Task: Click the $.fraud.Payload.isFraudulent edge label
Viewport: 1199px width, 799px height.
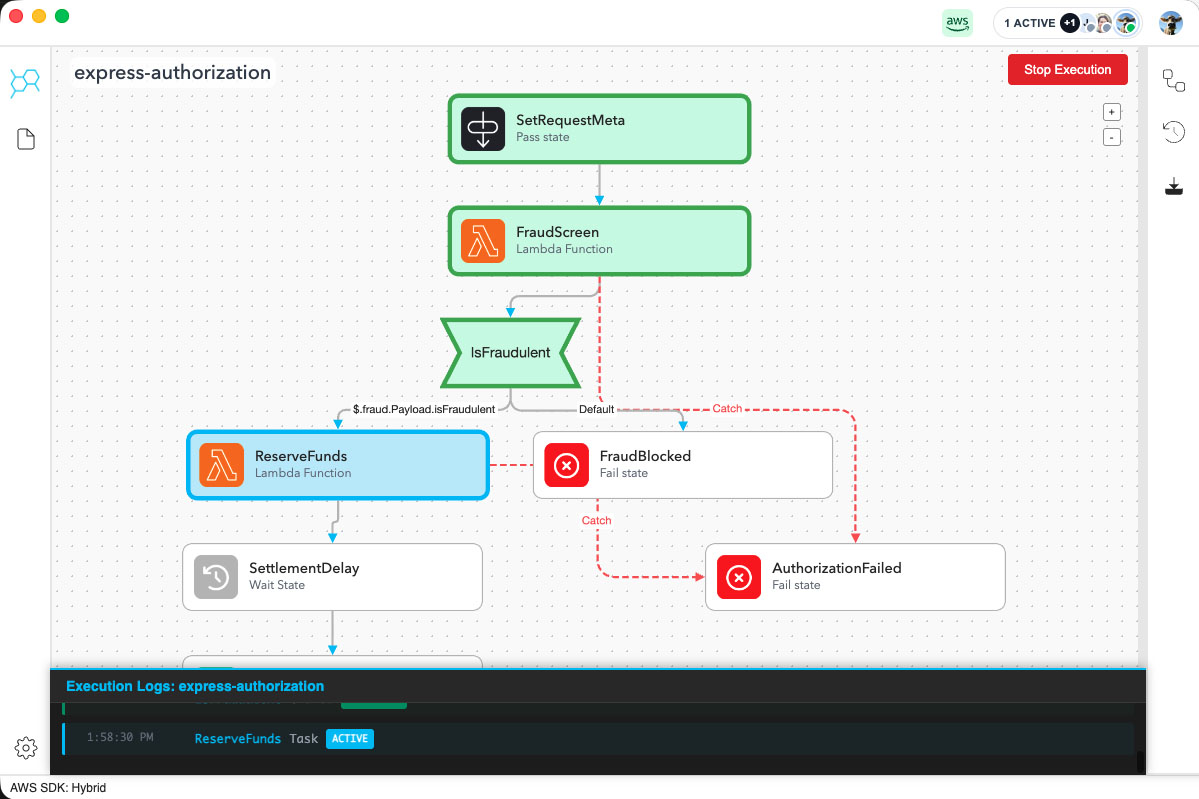Action: pos(424,409)
